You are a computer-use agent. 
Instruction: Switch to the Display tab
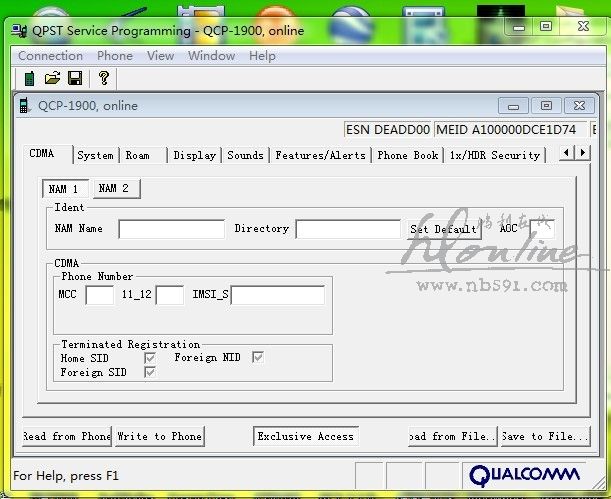click(x=194, y=155)
